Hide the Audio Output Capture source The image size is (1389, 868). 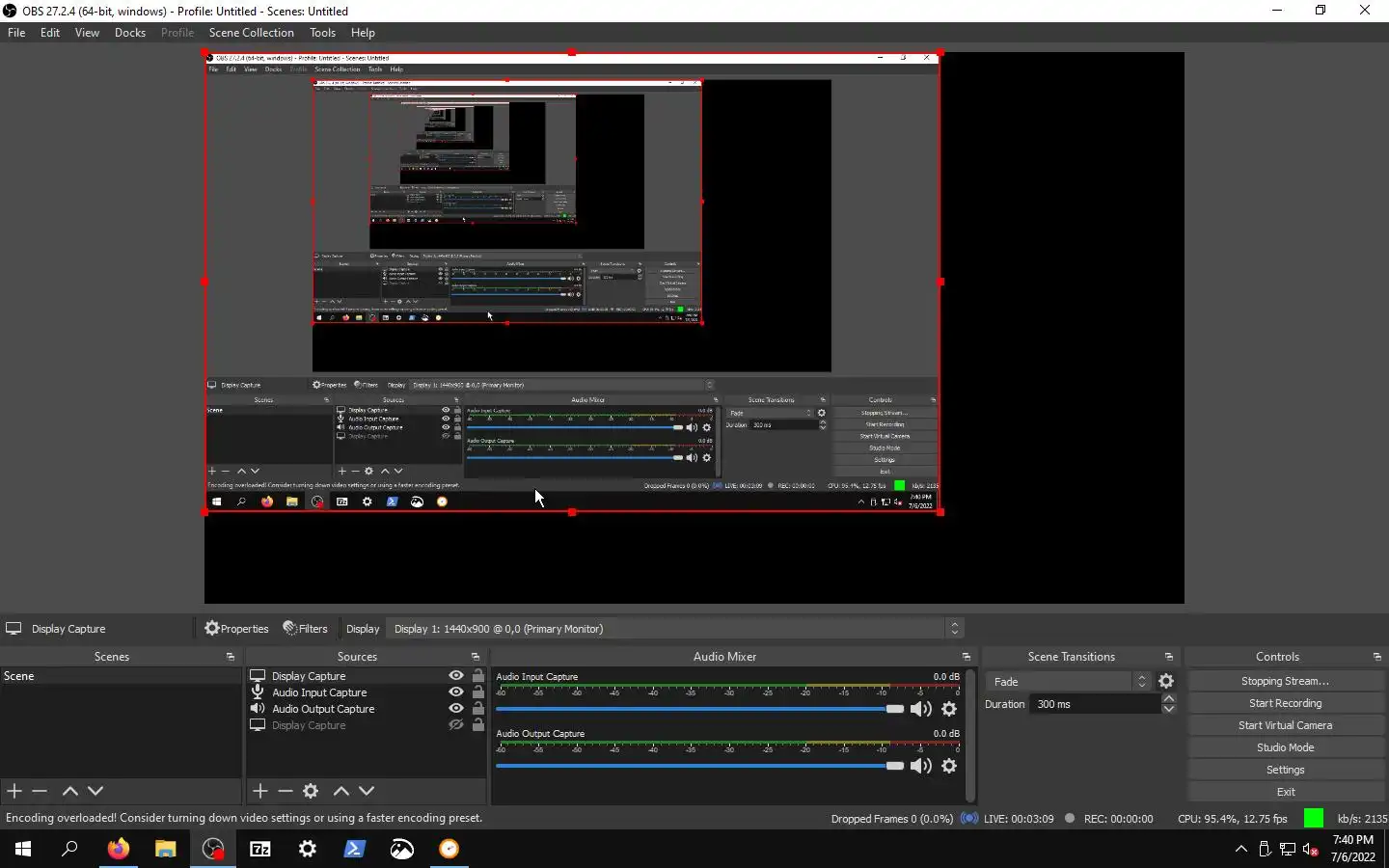(456, 709)
